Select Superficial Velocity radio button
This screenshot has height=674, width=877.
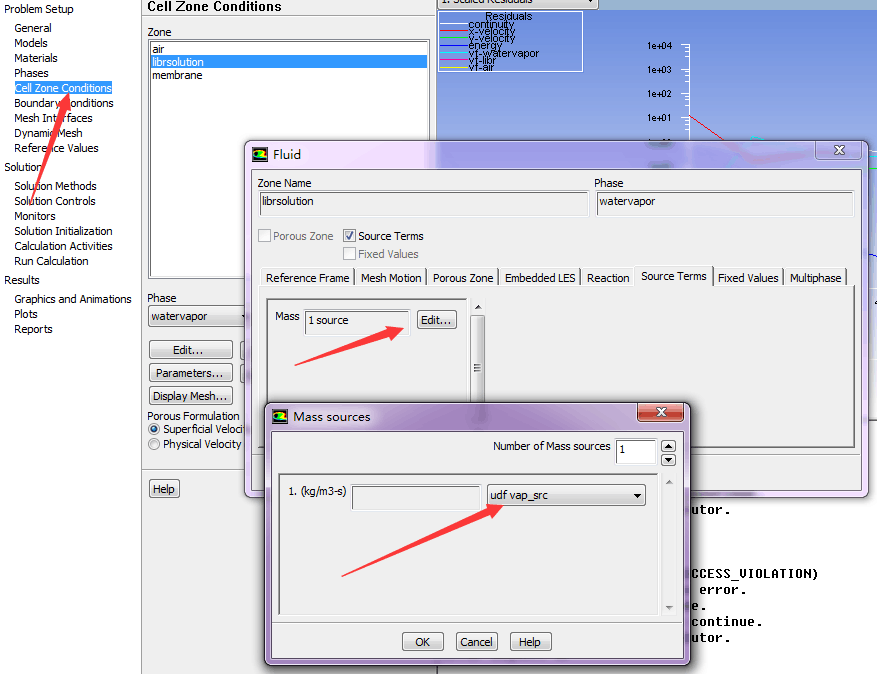(154, 429)
